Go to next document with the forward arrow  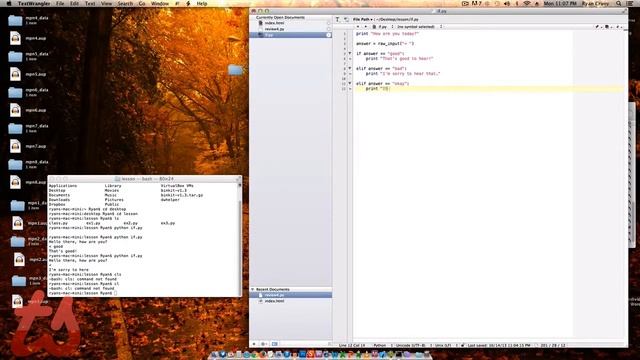[365, 27]
